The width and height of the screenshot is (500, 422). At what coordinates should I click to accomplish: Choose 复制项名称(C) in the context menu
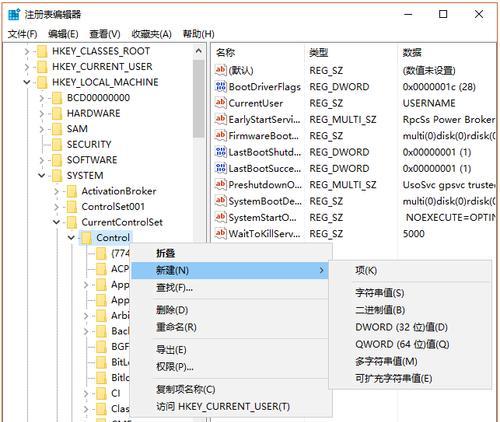230,389
